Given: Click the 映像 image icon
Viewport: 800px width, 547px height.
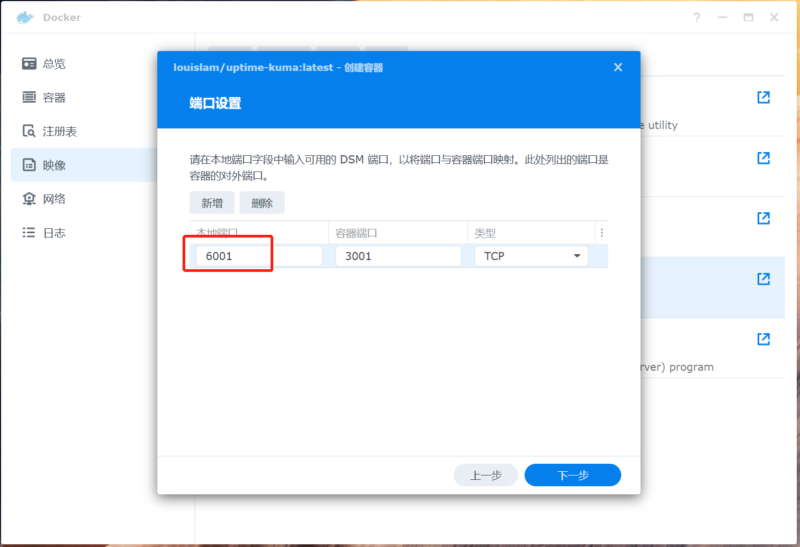Looking at the screenshot, I should (29, 165).
